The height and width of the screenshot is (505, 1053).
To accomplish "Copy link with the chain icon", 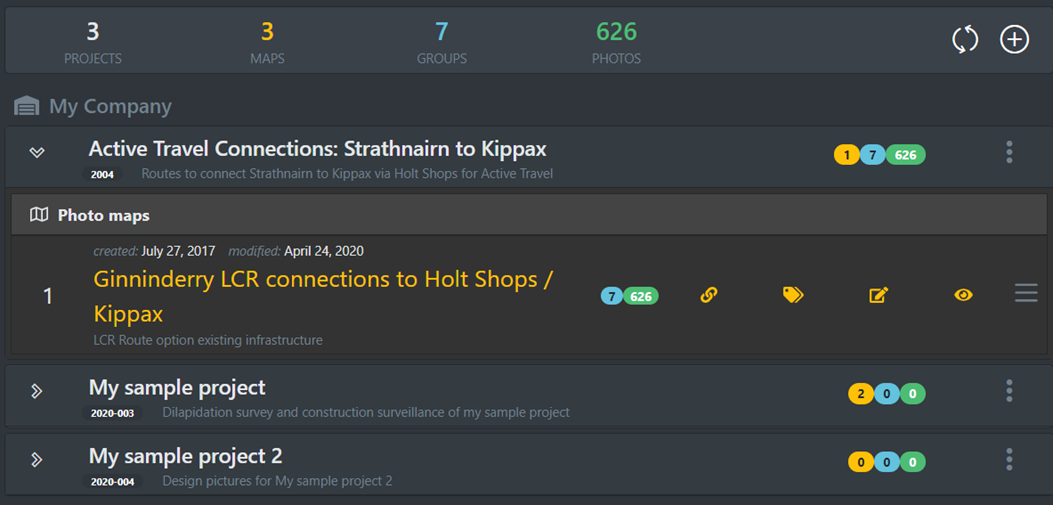I will tap(708, 295).
